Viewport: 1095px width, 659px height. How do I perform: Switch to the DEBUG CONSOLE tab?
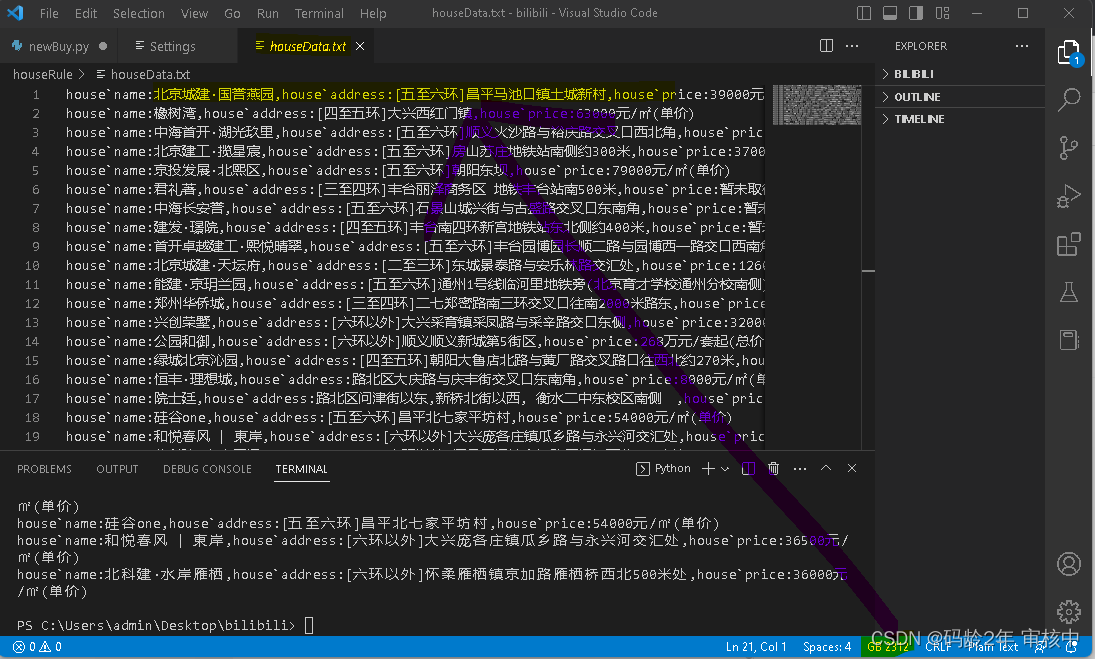pos(207,469)
